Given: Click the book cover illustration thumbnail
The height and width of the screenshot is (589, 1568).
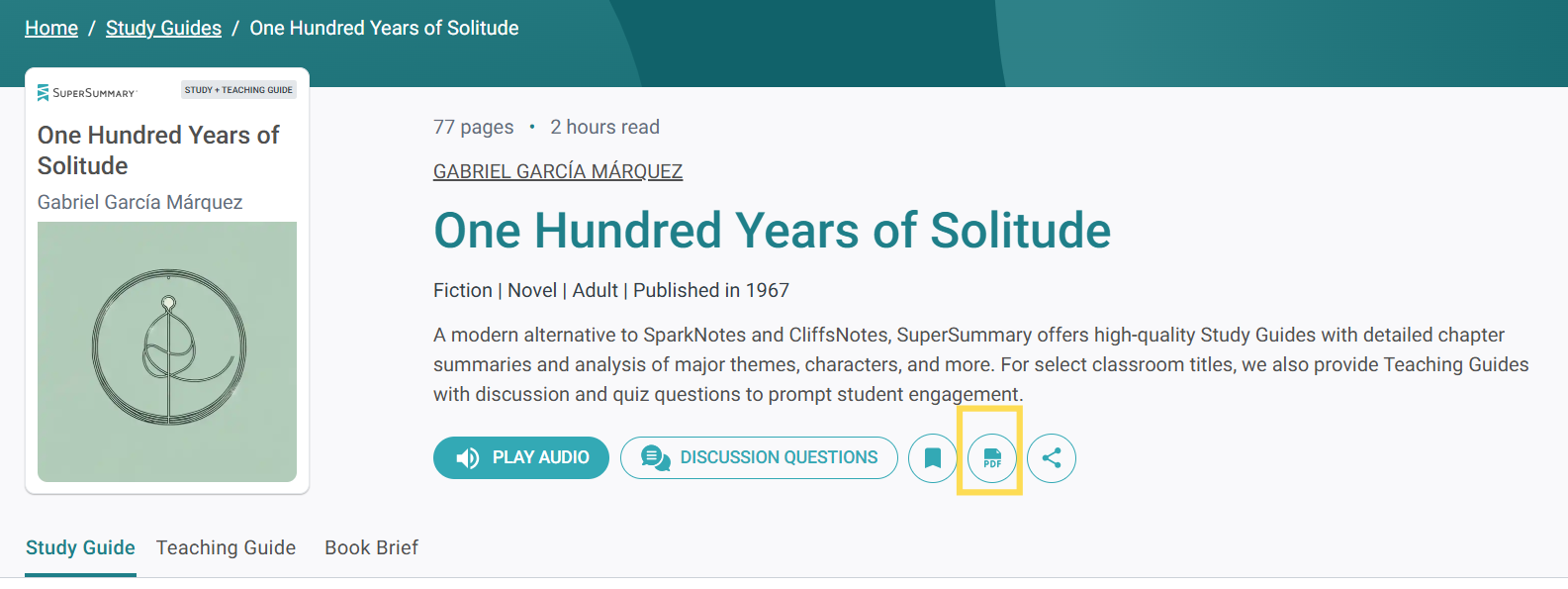Looking at the screenshot, I should tap(167, 351).
